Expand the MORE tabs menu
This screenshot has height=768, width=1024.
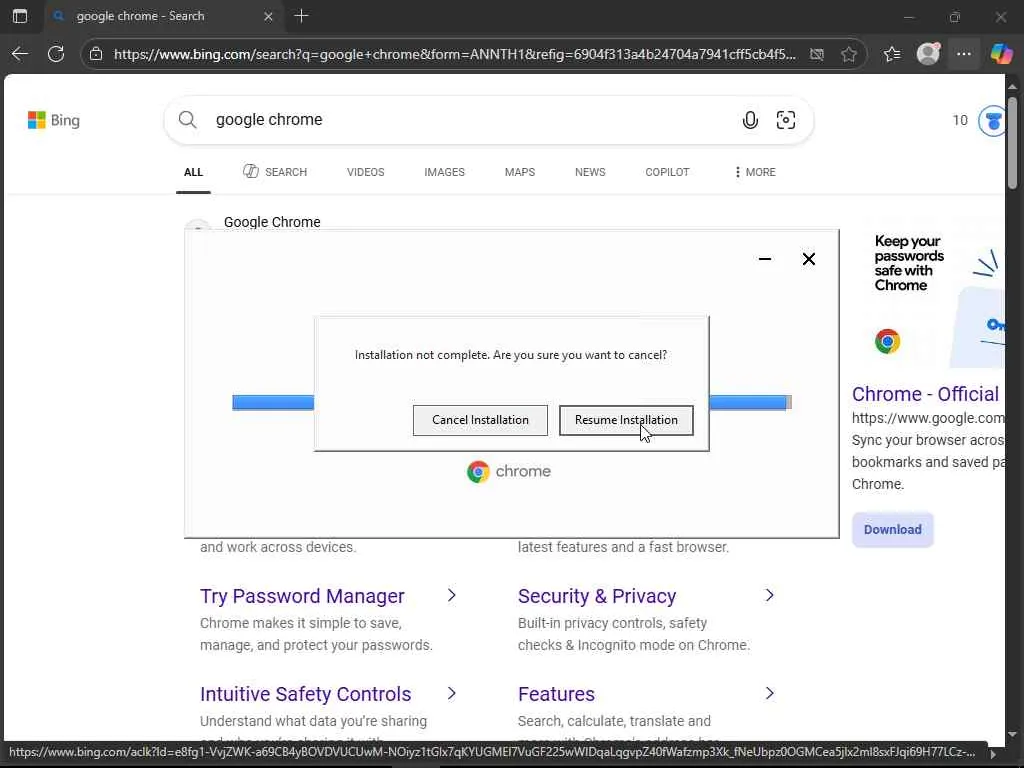pyautogui.click(x=755, y=172)
